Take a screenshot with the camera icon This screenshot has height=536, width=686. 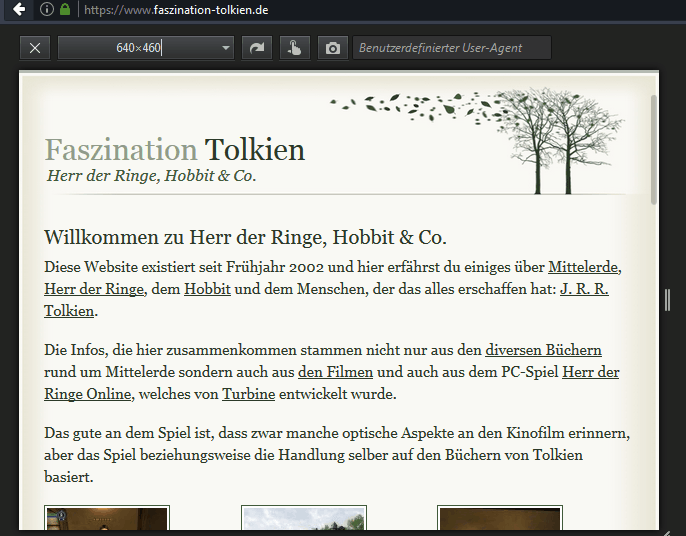tap(332, 48)
